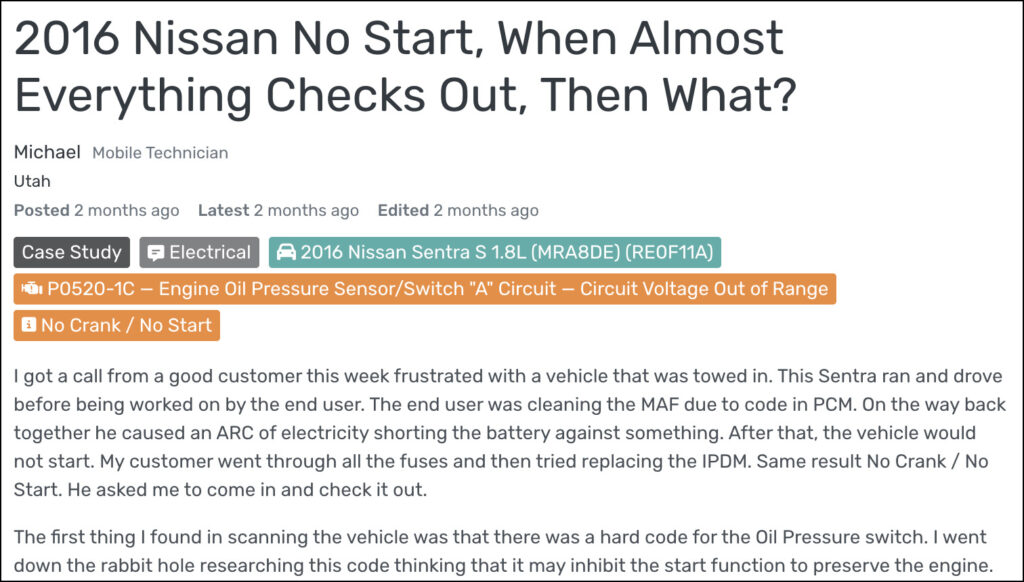The width and height of the screenshot is (1024, 582).
Task: Click the P0520-1C Engine Oil Pressure code tag
Action: (424, 289)
